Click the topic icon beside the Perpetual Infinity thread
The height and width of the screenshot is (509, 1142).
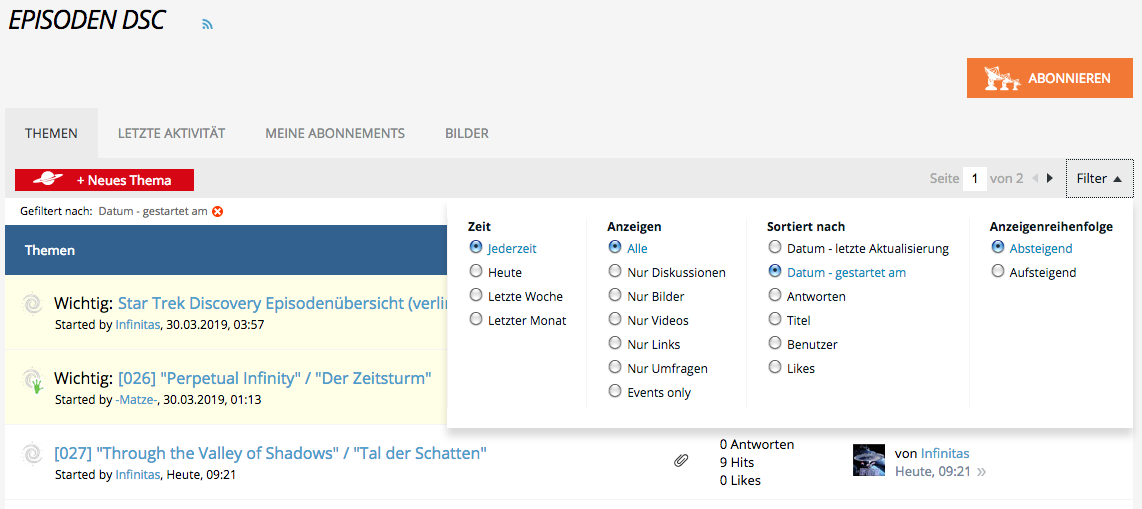pos(32,380)
